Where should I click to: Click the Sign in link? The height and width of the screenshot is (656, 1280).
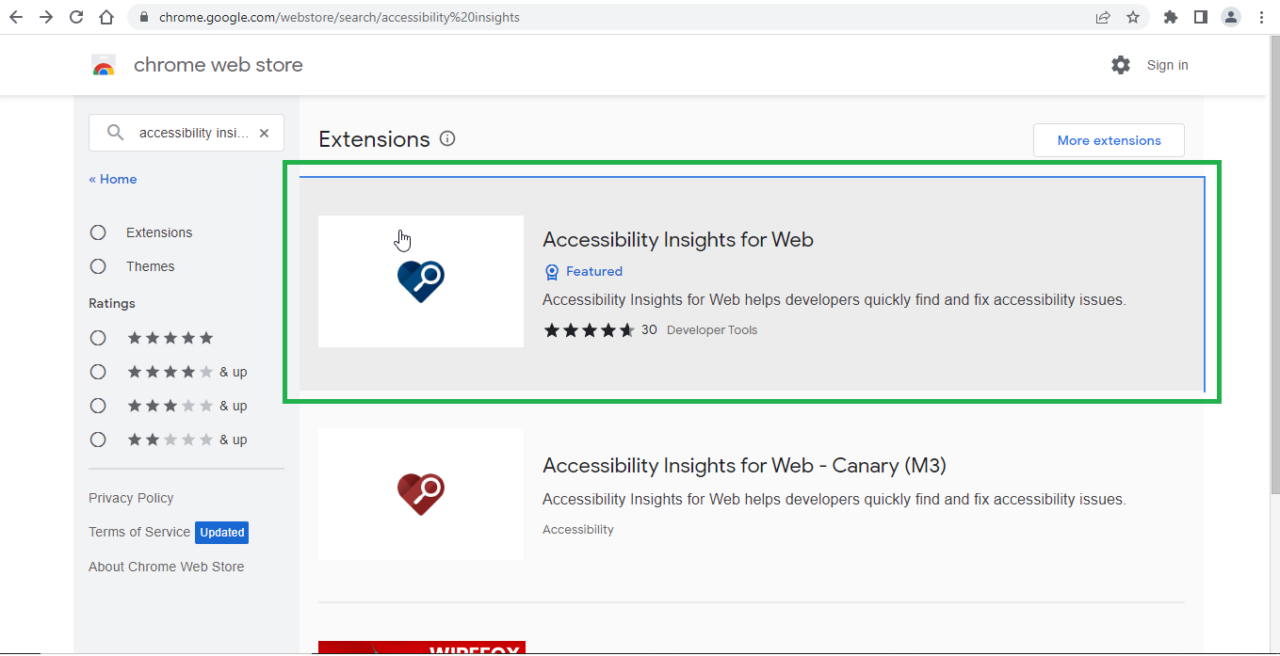tap(1167, 65)
